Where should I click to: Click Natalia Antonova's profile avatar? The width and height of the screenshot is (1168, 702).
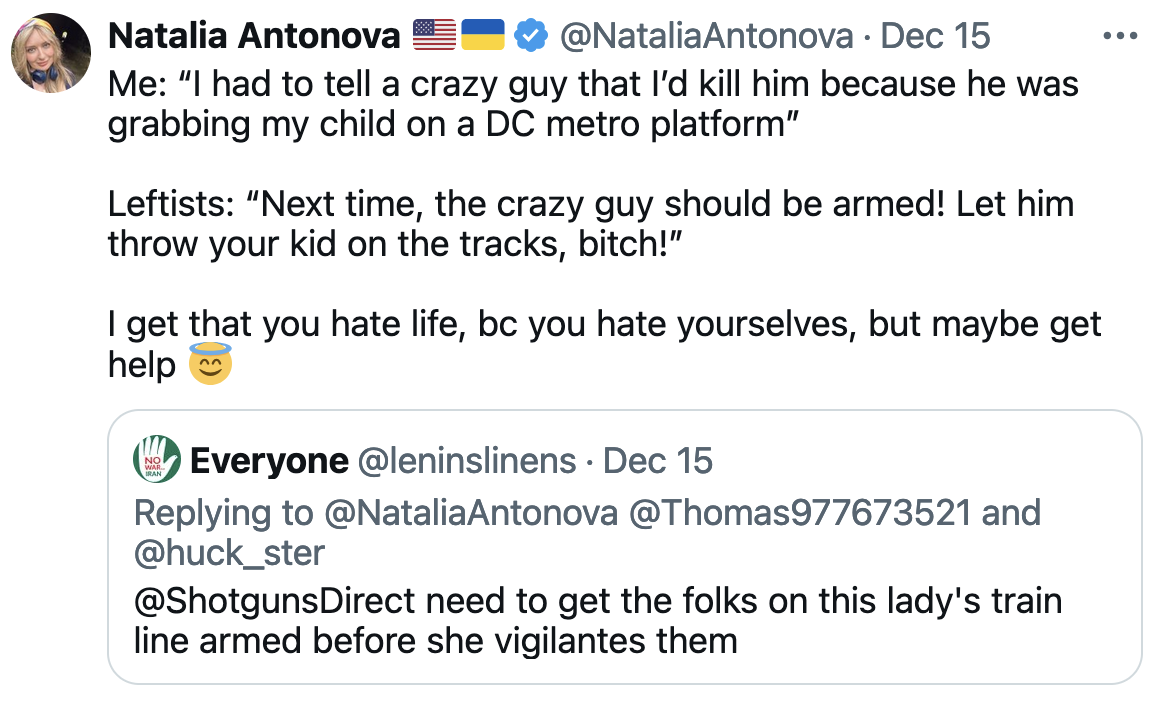(x=51, y=53)
